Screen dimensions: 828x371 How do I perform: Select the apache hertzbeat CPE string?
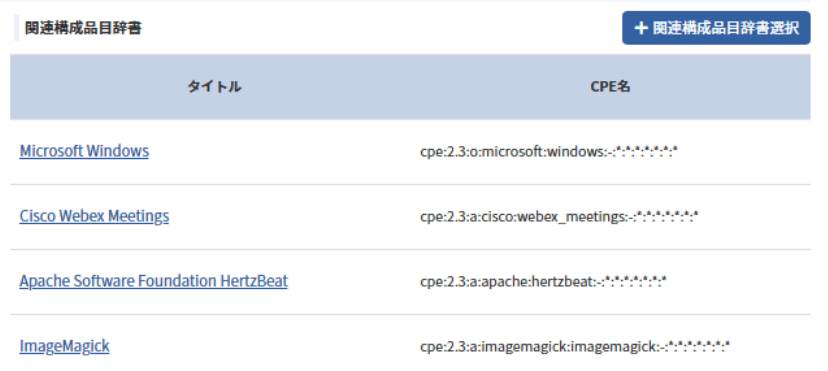click(543, 282)
